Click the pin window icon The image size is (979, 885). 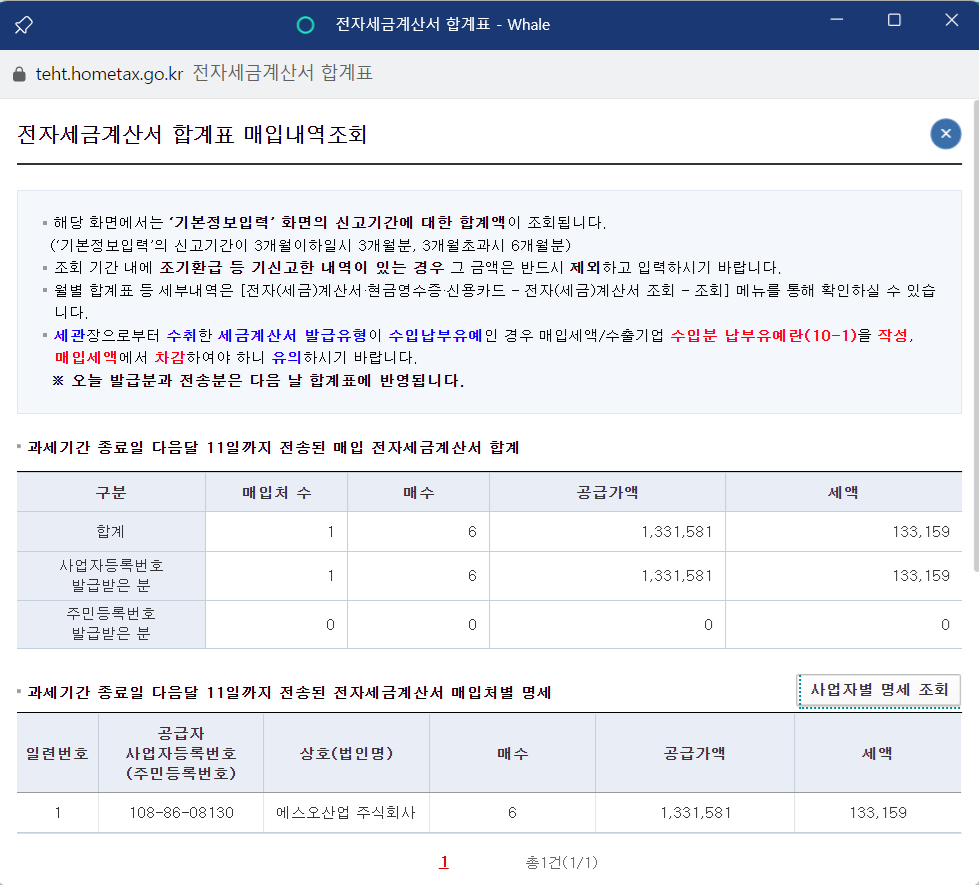(x=24, y=25)
